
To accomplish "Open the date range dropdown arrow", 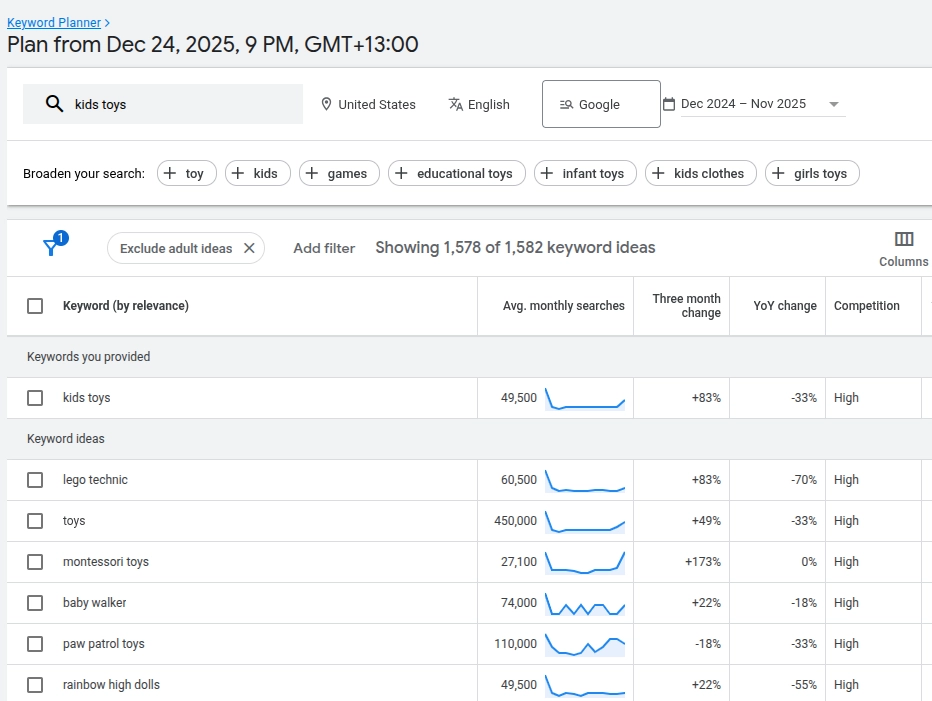I will click(x=834, y=104).
